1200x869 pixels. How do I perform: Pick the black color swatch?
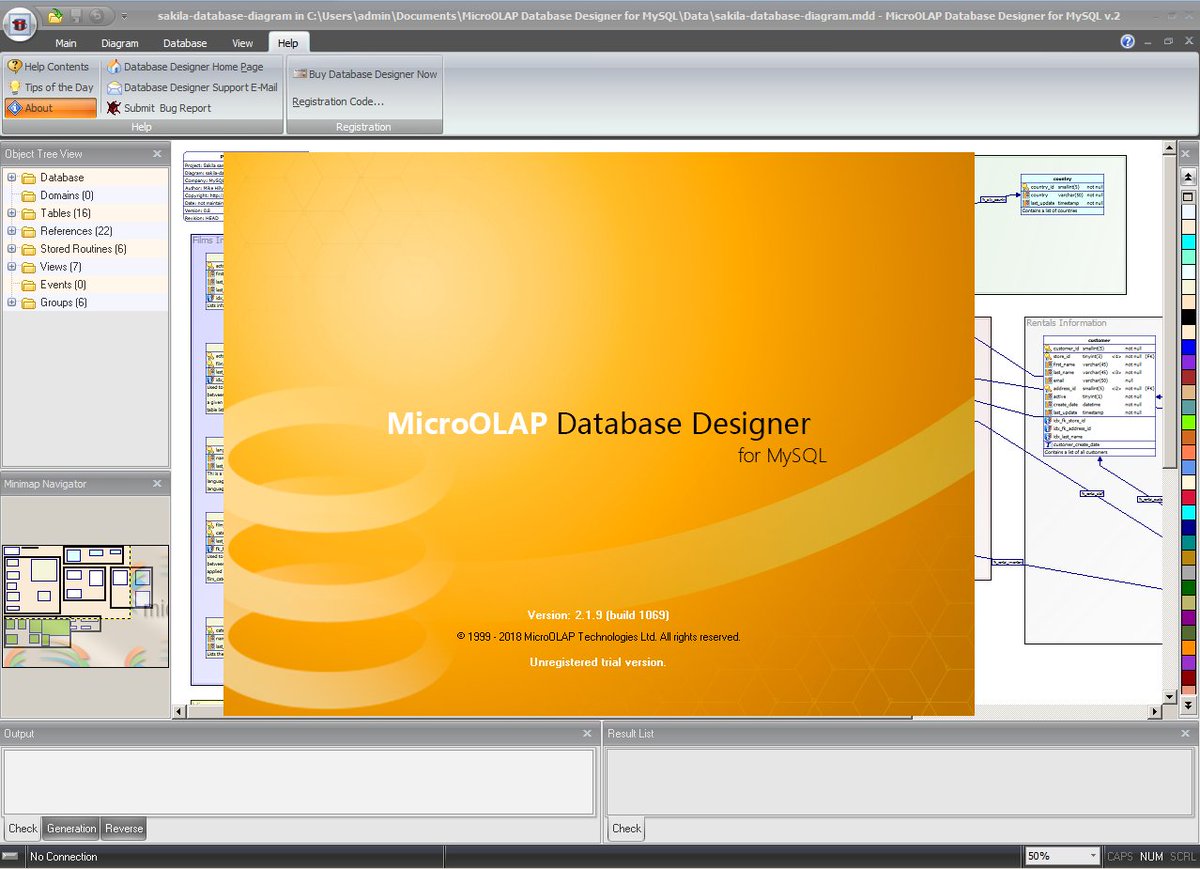[x=1188, y=317]
